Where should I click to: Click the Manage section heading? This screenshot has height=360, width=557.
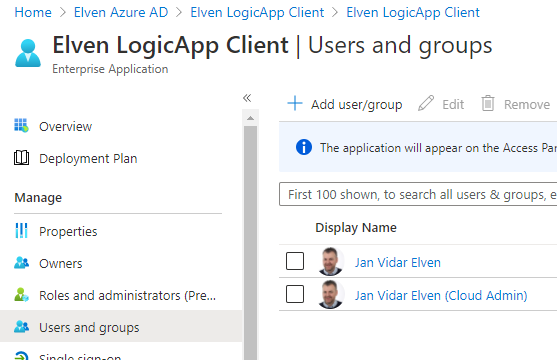38,198
